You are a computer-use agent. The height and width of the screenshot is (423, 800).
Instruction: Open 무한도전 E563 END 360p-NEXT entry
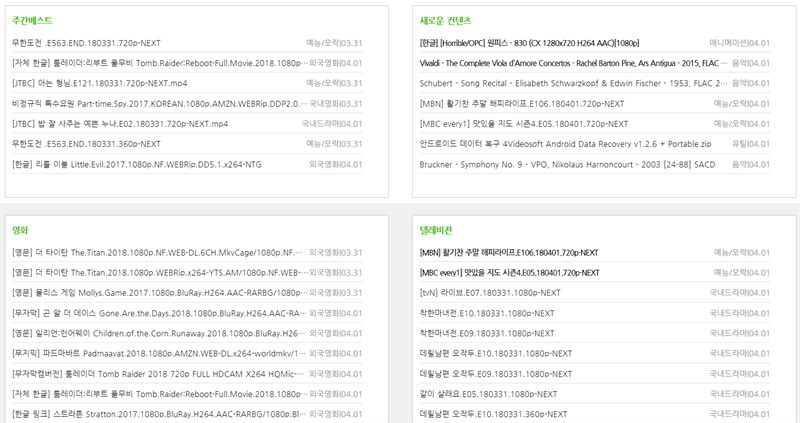click(86, 144)
